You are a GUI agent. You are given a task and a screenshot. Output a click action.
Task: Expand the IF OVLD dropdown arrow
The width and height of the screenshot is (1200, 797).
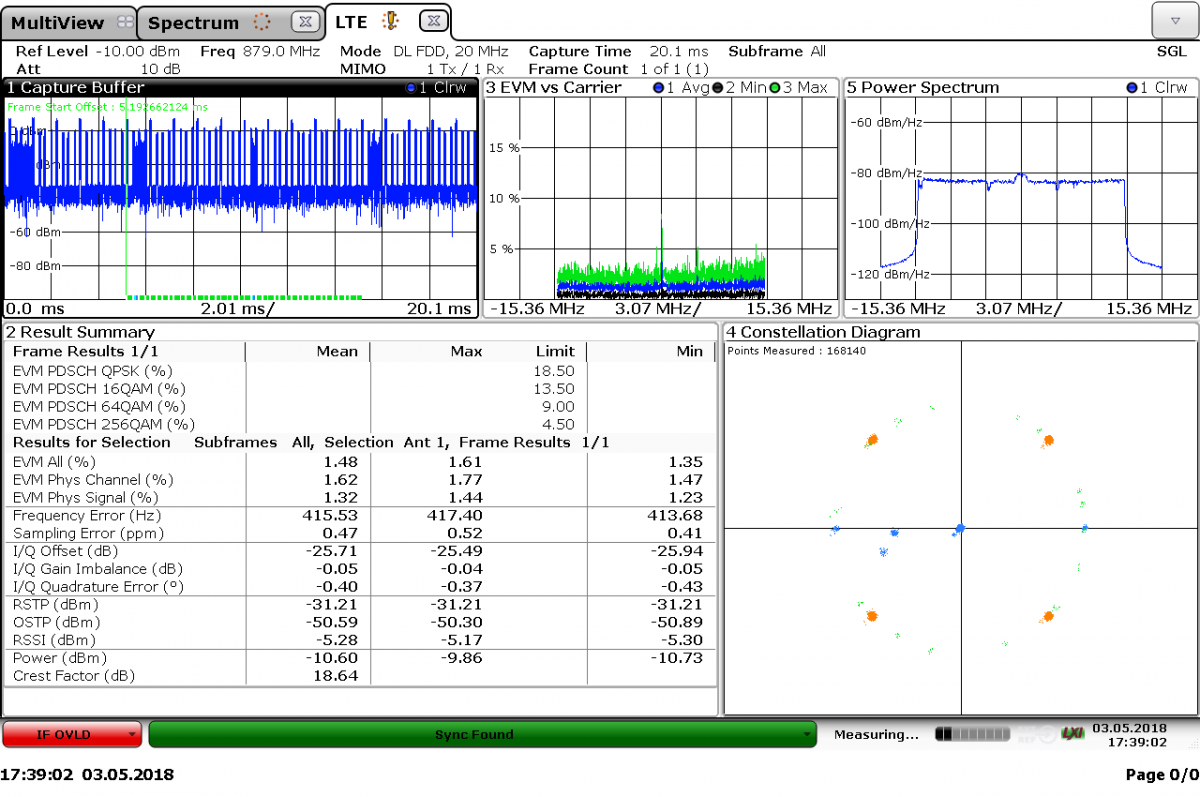(x=131, y=735)
